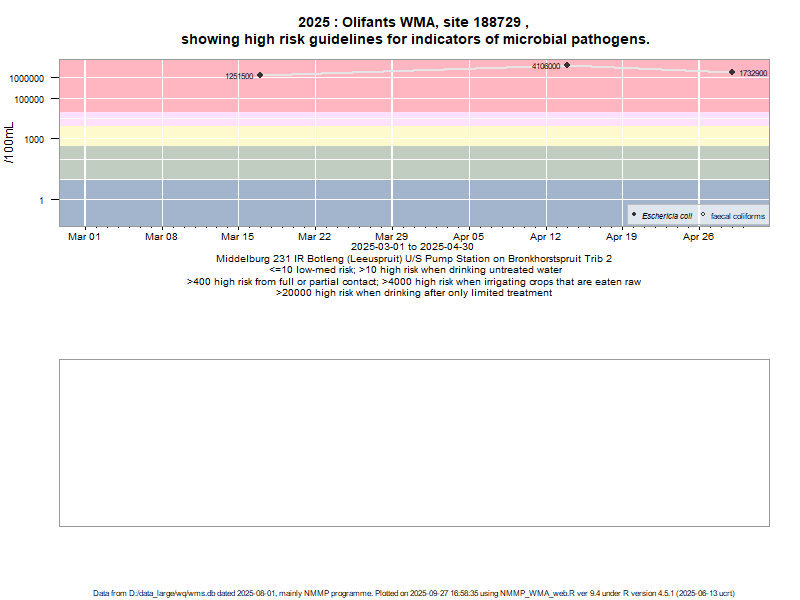Click the Middelburg 231 IR Botleng site description
Screen dimensions: 800x600
pyautogui.click(x=414, y=258)
